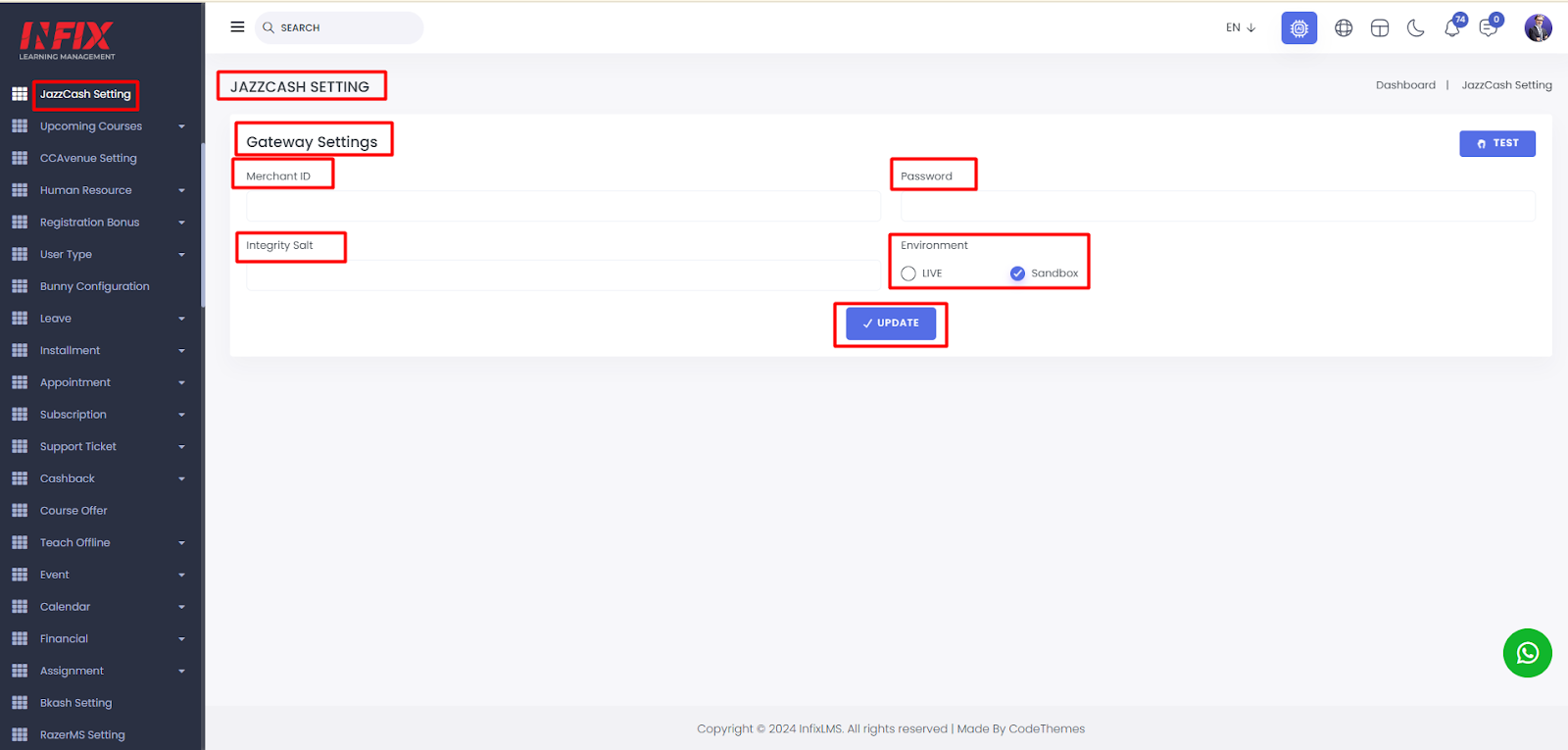
Task: Click the grid icon beside RazerMS Setting
Action: point(20,734)
